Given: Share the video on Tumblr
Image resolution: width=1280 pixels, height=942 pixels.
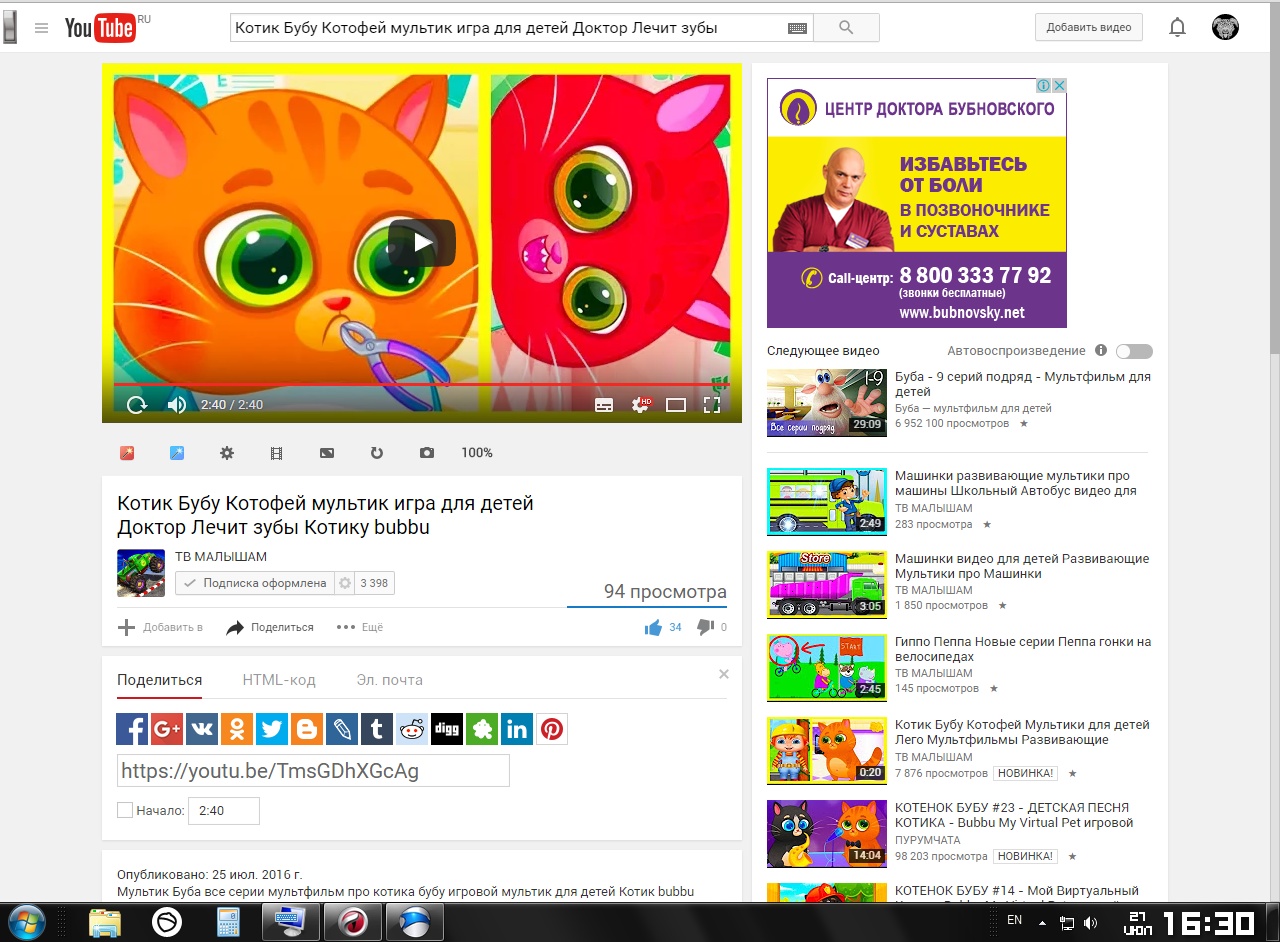Looking at the screenshot, I should point(377,729).
